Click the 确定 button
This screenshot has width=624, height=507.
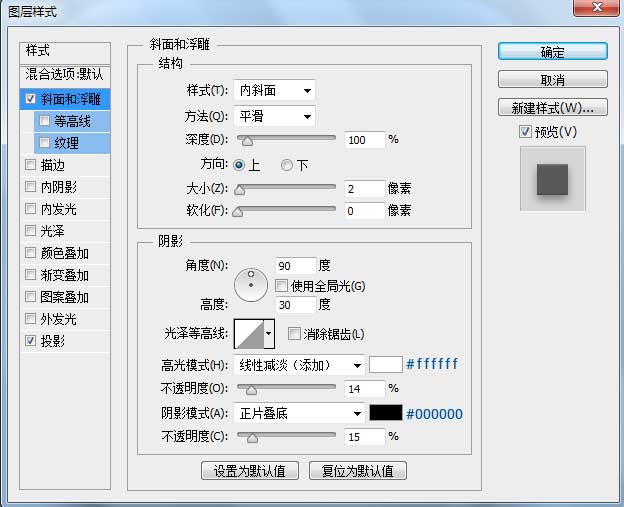(x=553, y=52)
